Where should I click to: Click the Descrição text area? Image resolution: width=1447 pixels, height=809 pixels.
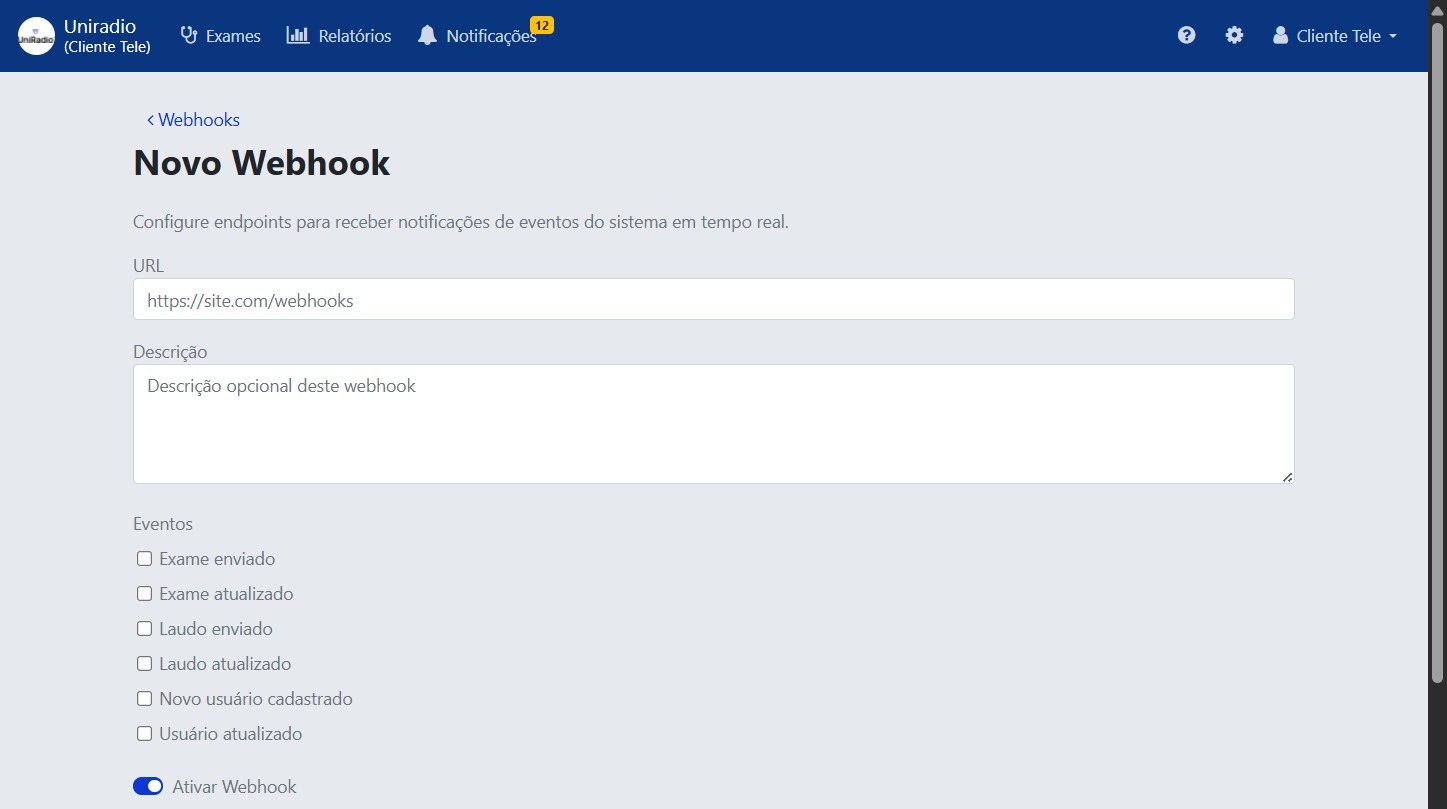tap(712, 423)
